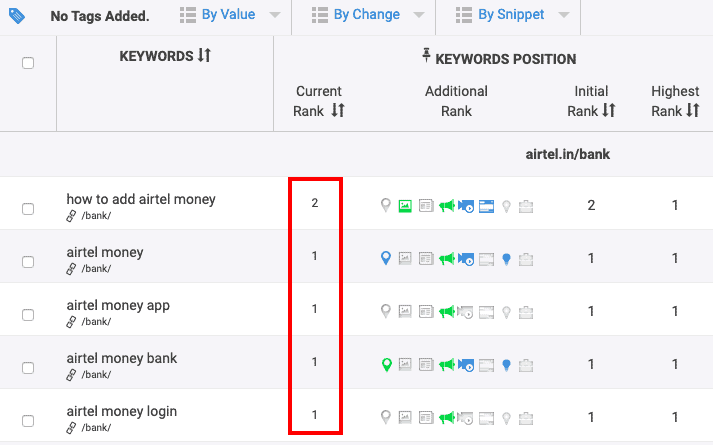Select the airtel money row checkbox
The width and height of the screenshot is (713, 445).
(x=28, y=262)
